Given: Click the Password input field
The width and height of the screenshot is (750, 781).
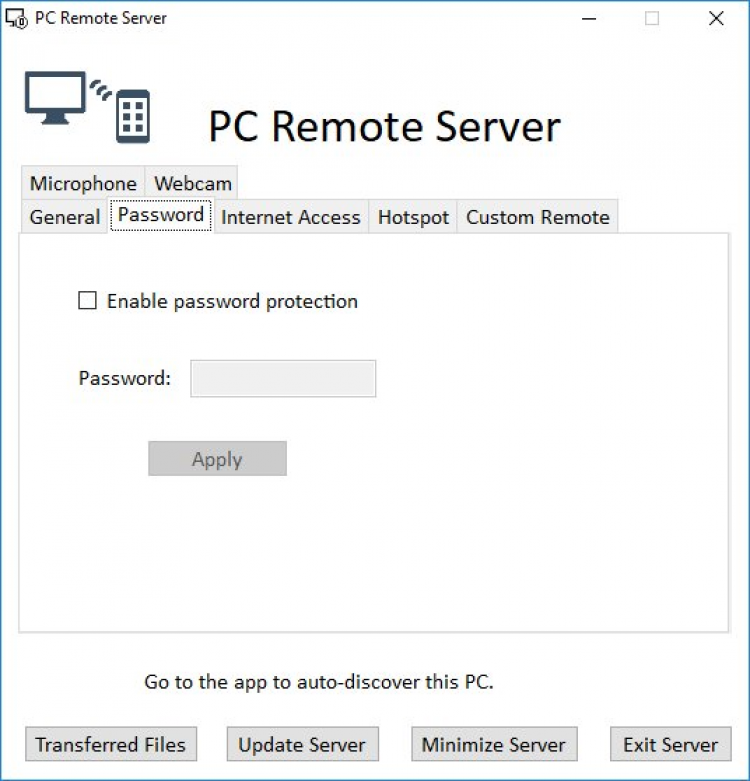Looking at the screenshot, I should pyautogui.click(x=283, y=379).
